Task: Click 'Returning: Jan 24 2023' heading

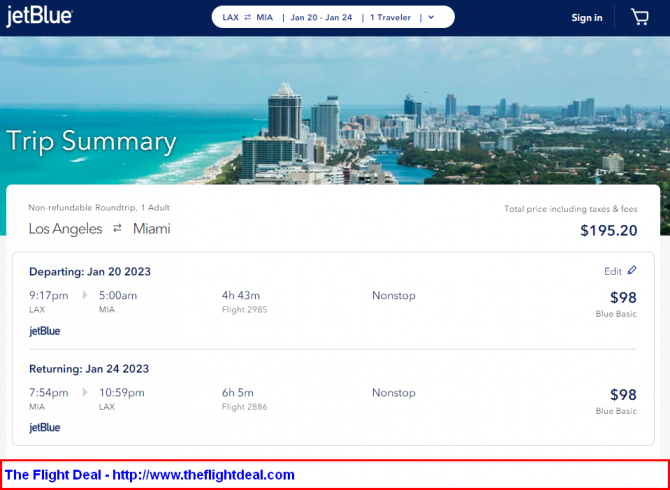Action: (x=89, y=369)
